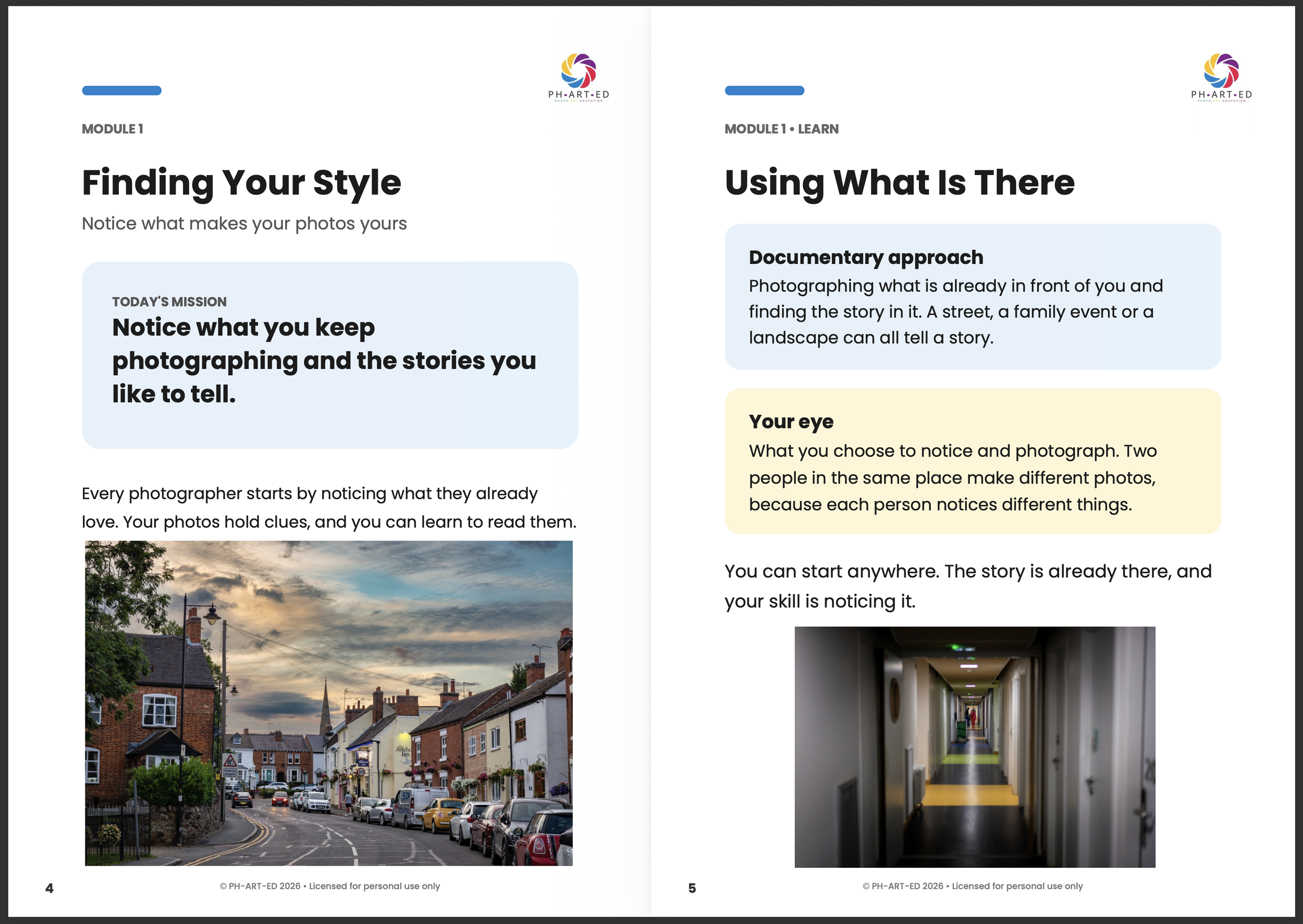Viewport: 1303px width, 924px height.
Task: Click the 'What you choose to notice' description
Action: (x=953, y=478)
